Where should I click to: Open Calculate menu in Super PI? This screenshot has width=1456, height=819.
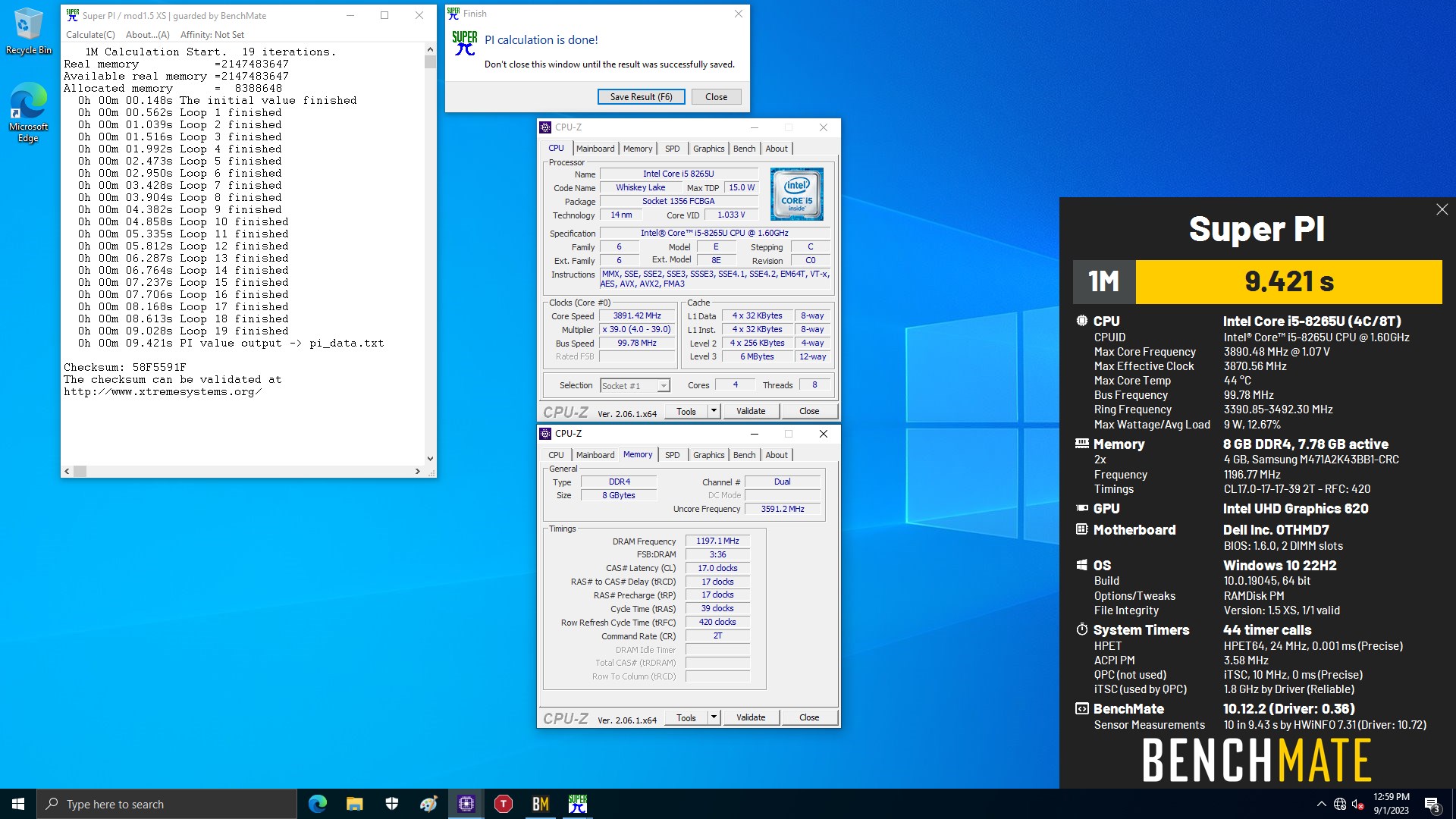90,35
